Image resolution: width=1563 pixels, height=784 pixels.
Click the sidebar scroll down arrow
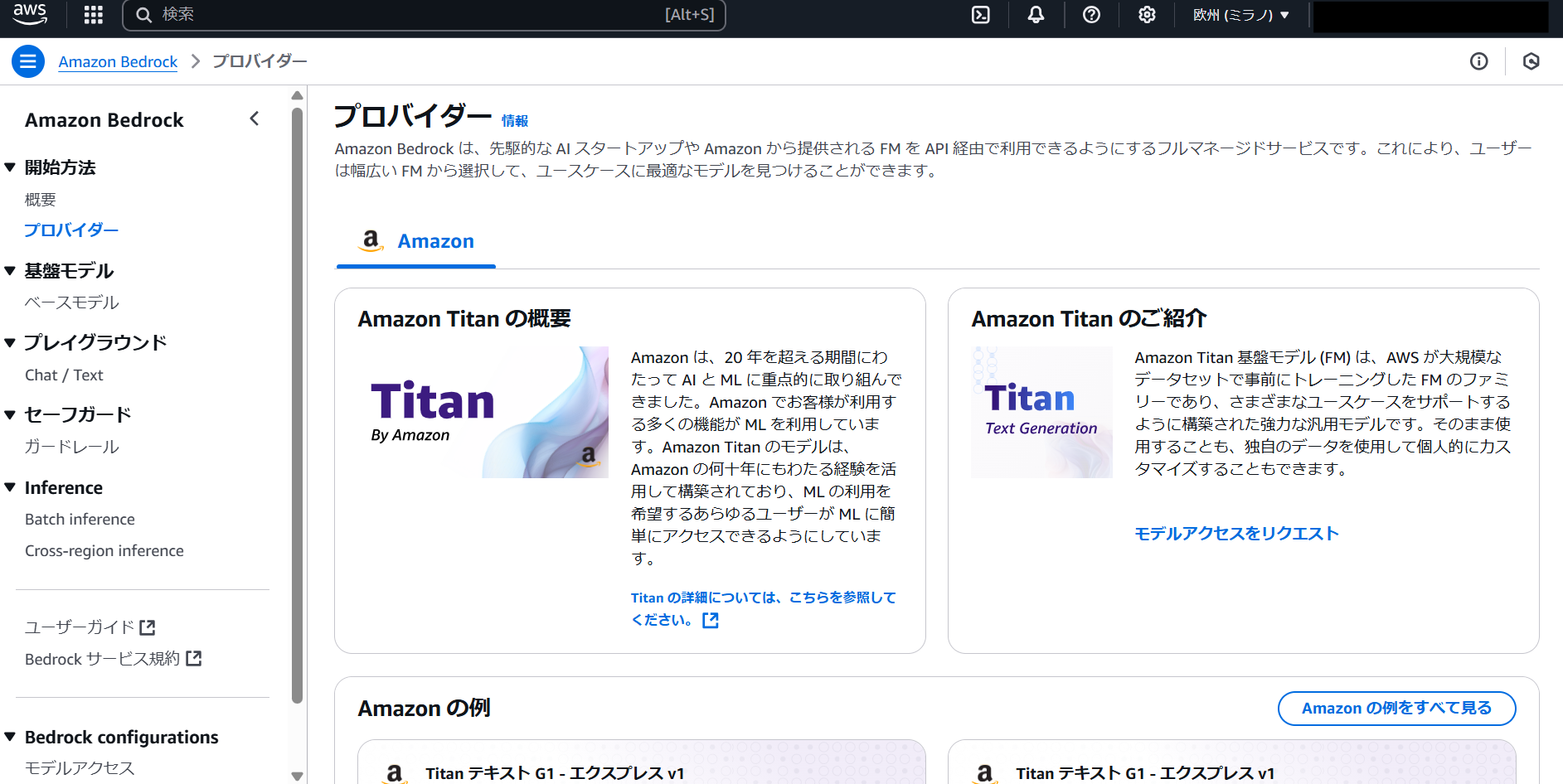tap(298, 777)
